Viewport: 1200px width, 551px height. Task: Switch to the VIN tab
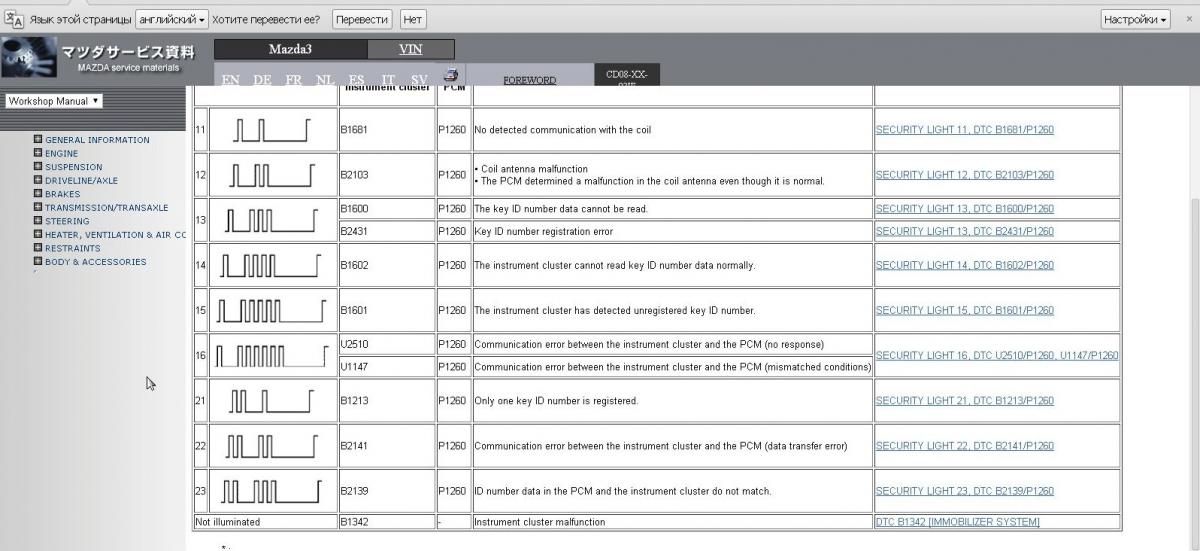tap(411, 49)
